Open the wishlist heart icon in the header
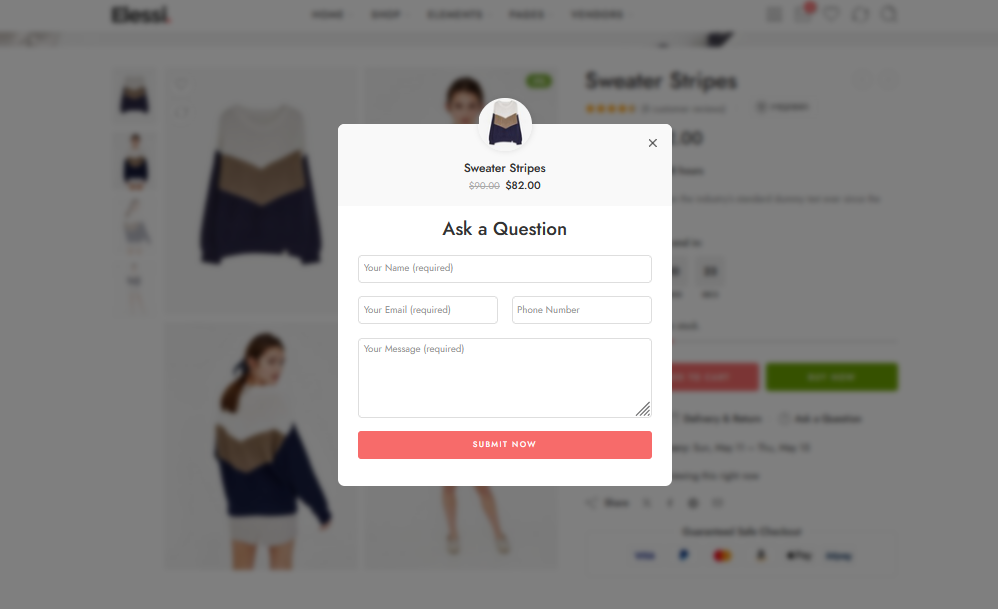The height and width of the screenshot is (609, 998). [831, 14]
